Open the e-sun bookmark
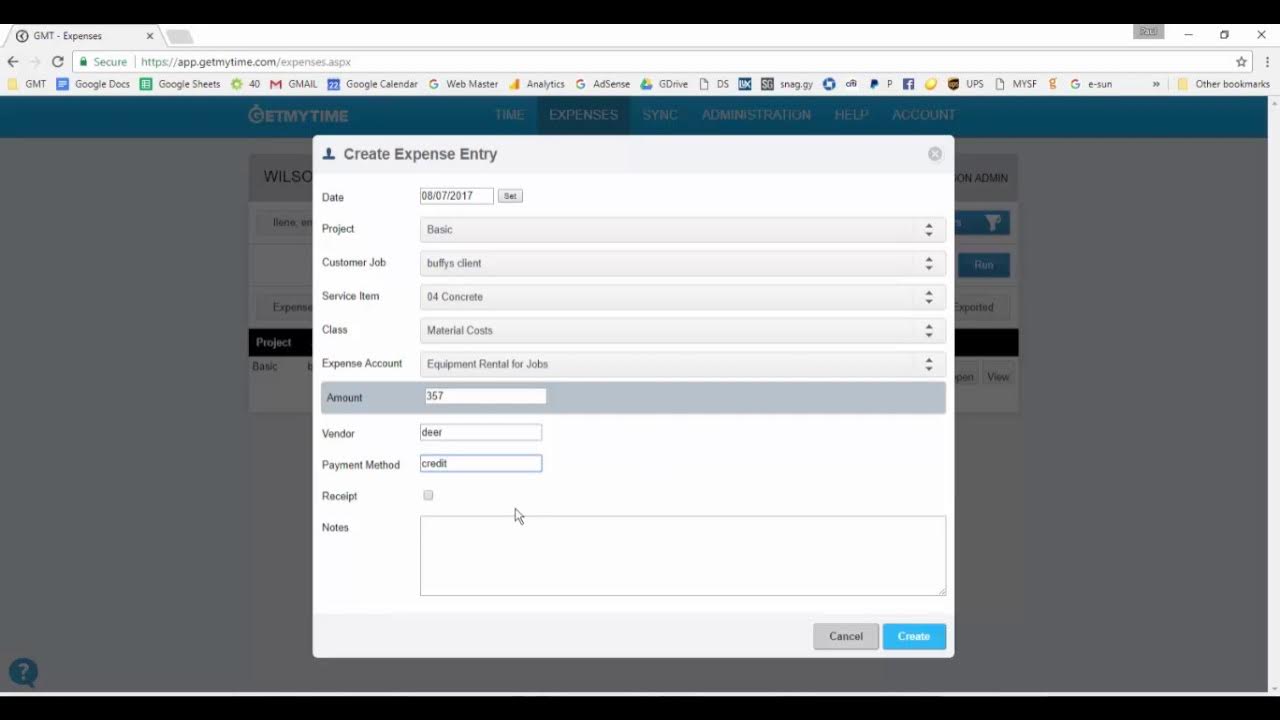1280x720 pixels. (x=1091, y=84)
